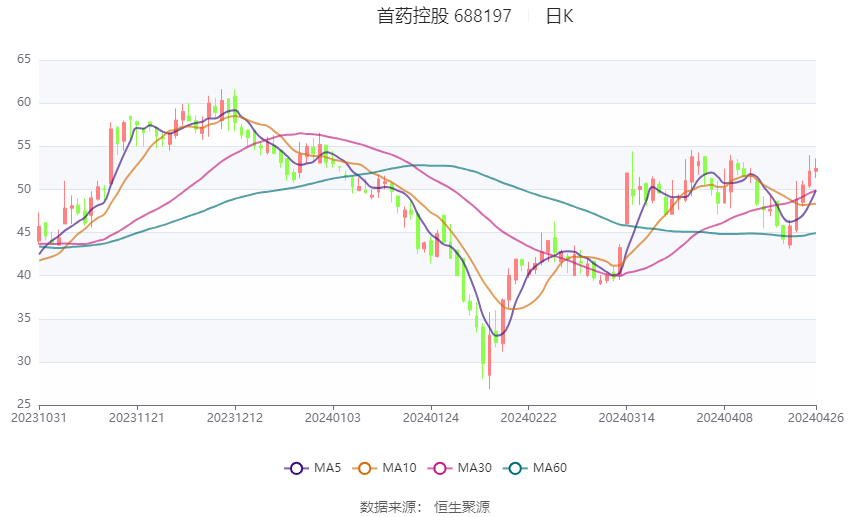Screen dimensions: 850x517
Task: Hide the MA60 series via its label
Action: click(550, 468)
